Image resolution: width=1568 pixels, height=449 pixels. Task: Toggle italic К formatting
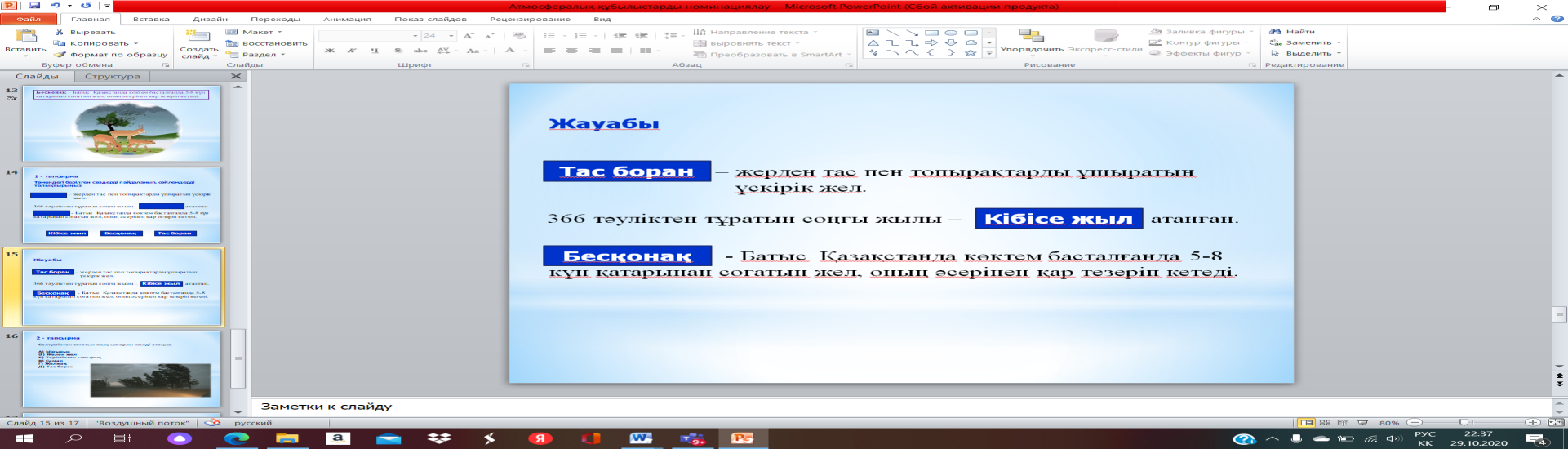click(x=352, y=51)
